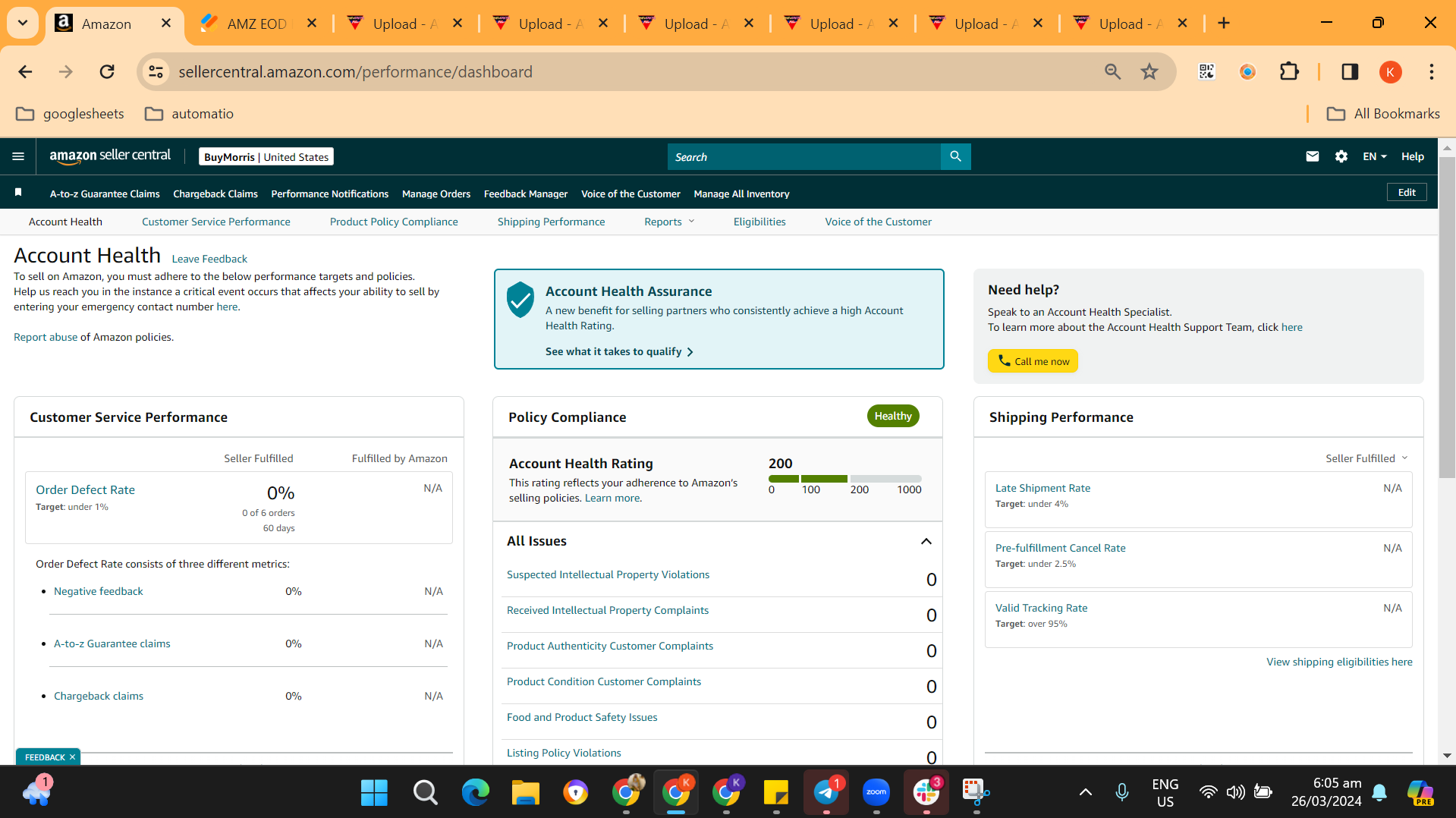Open Feedback Manager shortcut
Screen dimensions: 1456x818
526,193
